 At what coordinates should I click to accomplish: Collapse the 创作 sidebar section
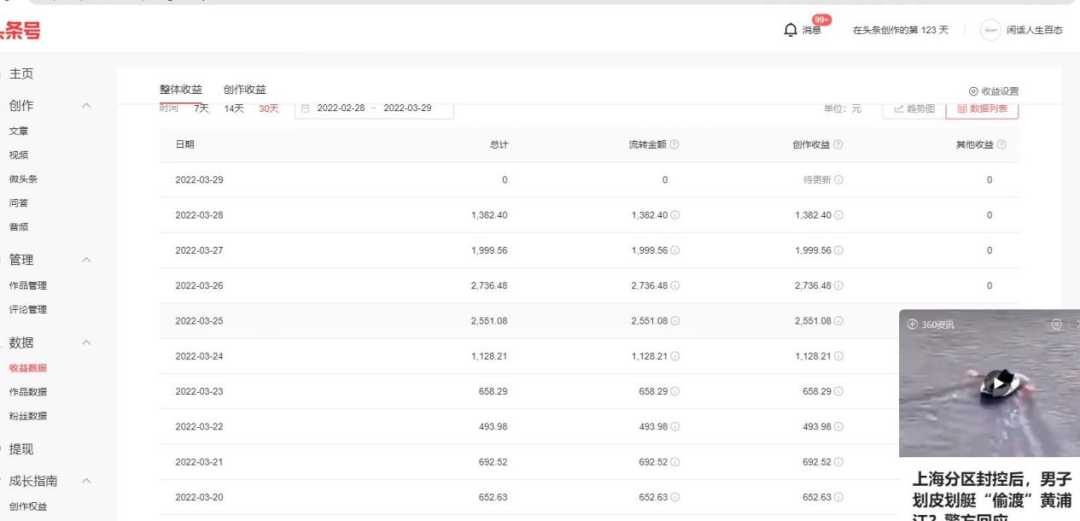tap(87, 106)
